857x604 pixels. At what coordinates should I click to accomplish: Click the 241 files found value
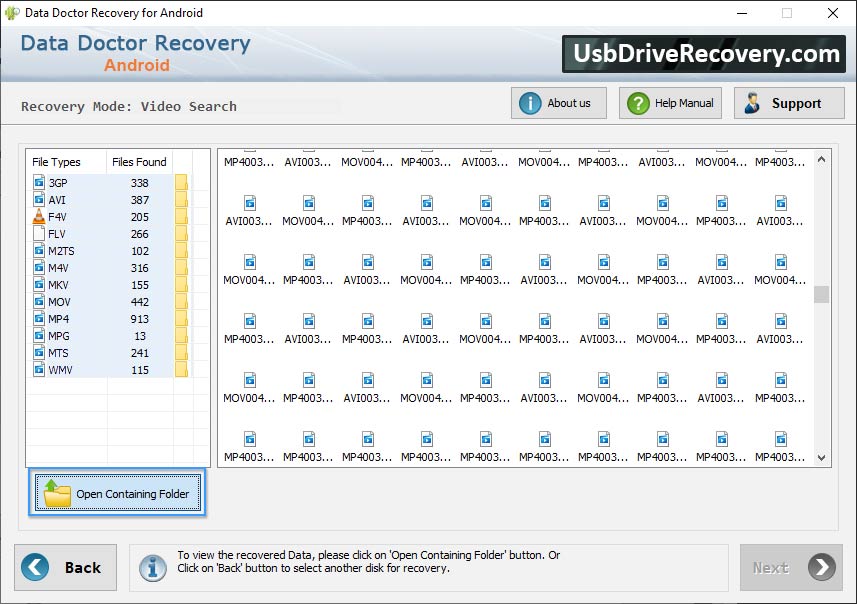tap(140, 353)
